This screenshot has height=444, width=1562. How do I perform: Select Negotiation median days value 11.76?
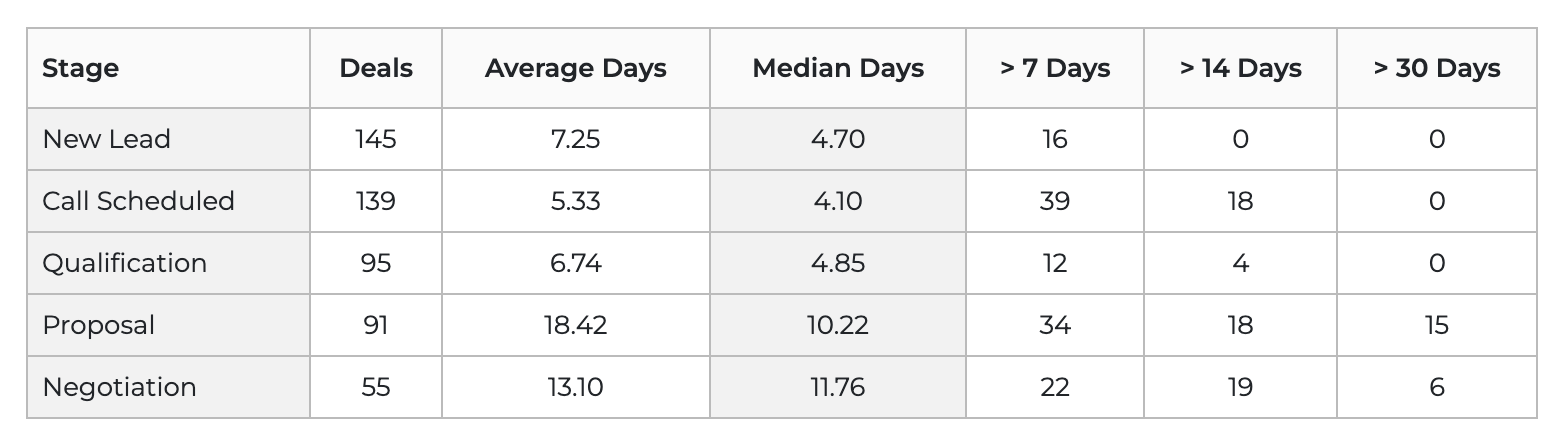pos(838,387)
